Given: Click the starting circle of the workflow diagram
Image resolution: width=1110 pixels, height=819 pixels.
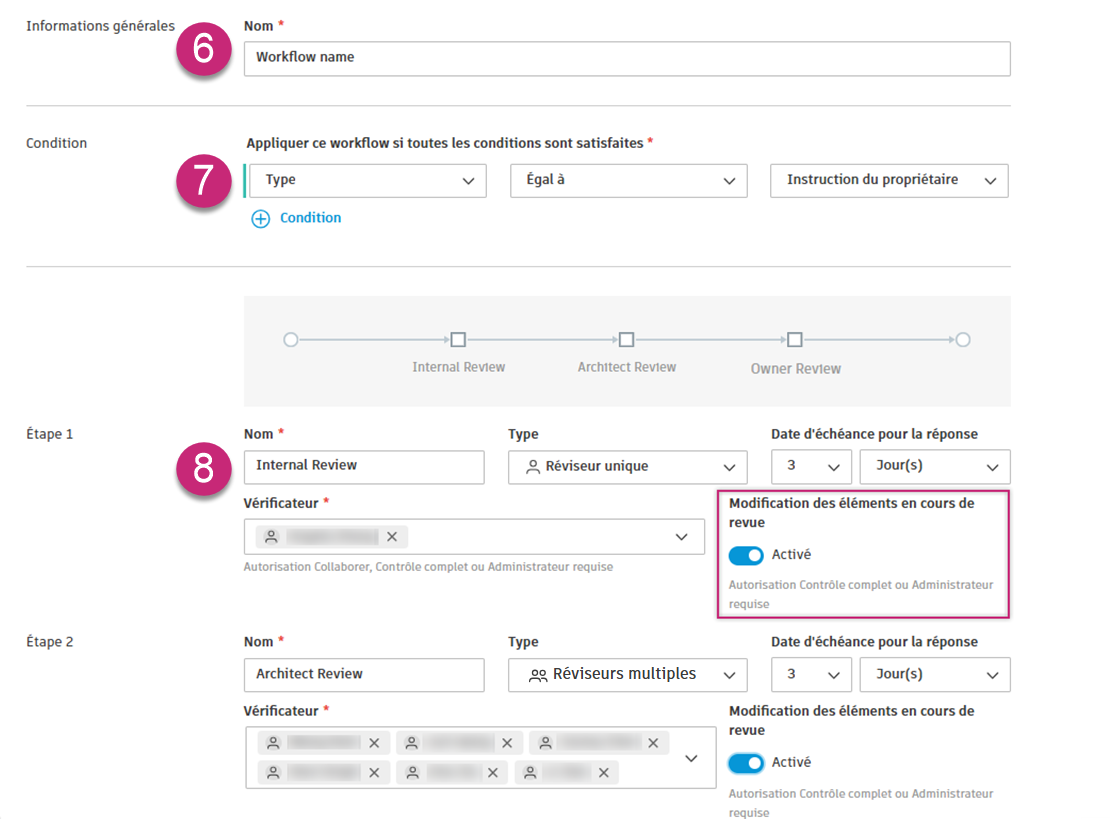Looking at the screenshot, I should [290, 339].
